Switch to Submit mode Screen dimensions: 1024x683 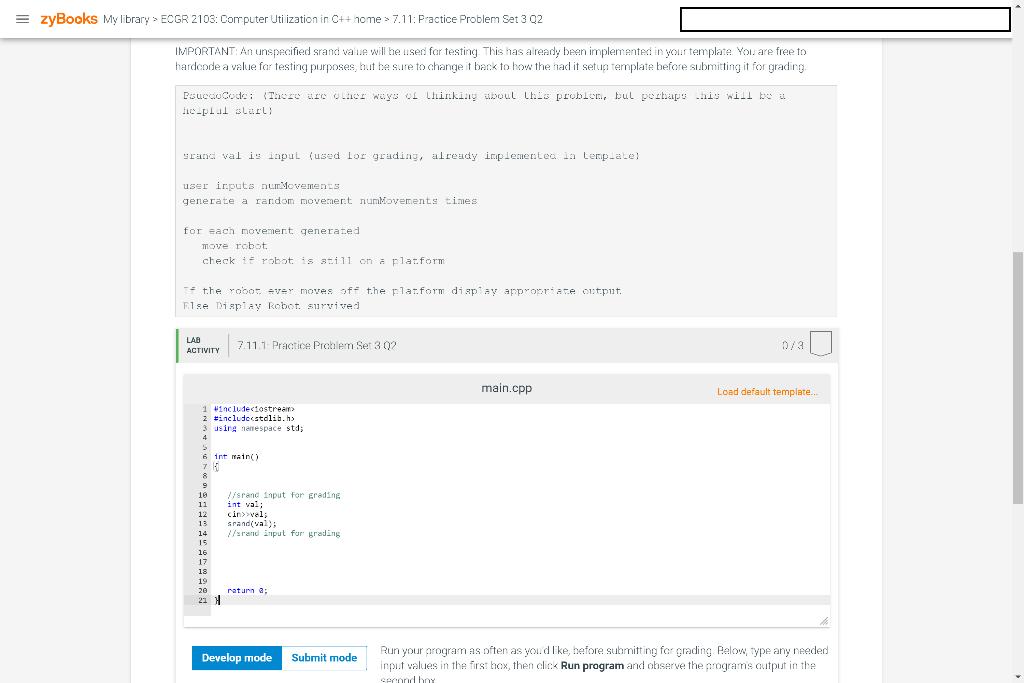coord(324,658)
